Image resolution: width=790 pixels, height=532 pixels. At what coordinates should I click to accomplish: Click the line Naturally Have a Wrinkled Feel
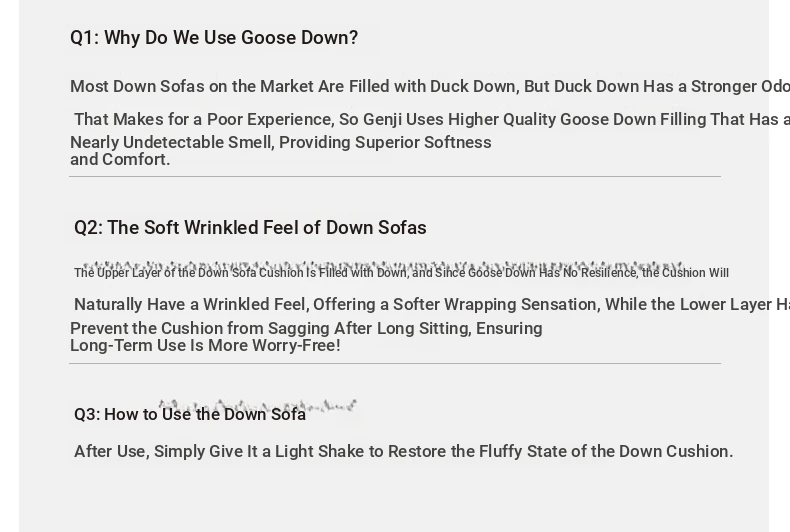tap(432, 304)
